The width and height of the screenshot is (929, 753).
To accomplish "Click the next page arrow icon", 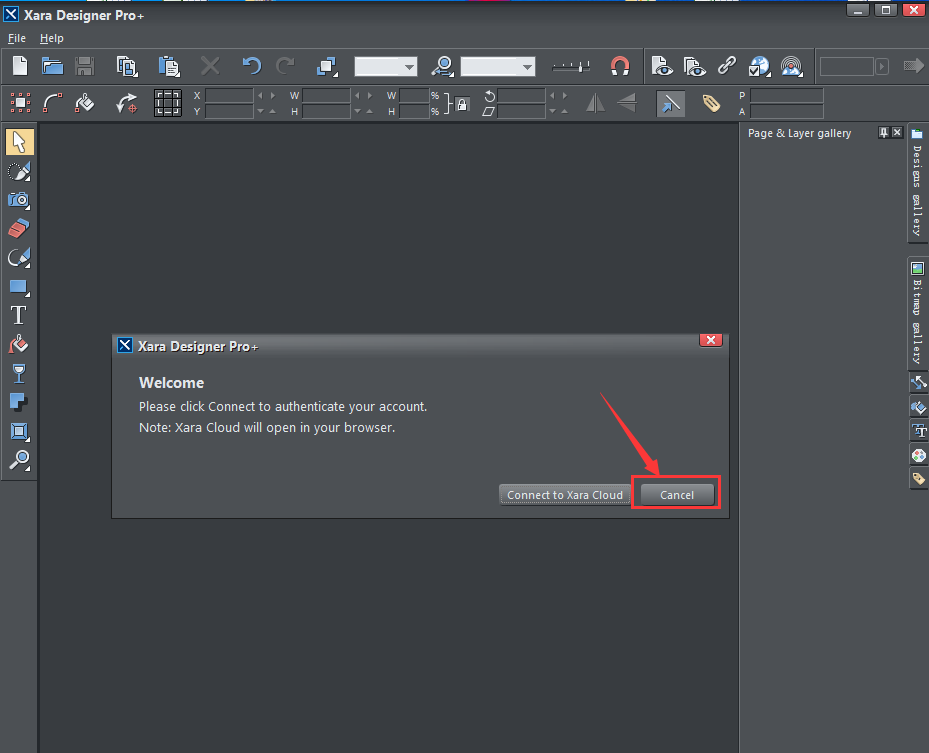I will (914, 66).
